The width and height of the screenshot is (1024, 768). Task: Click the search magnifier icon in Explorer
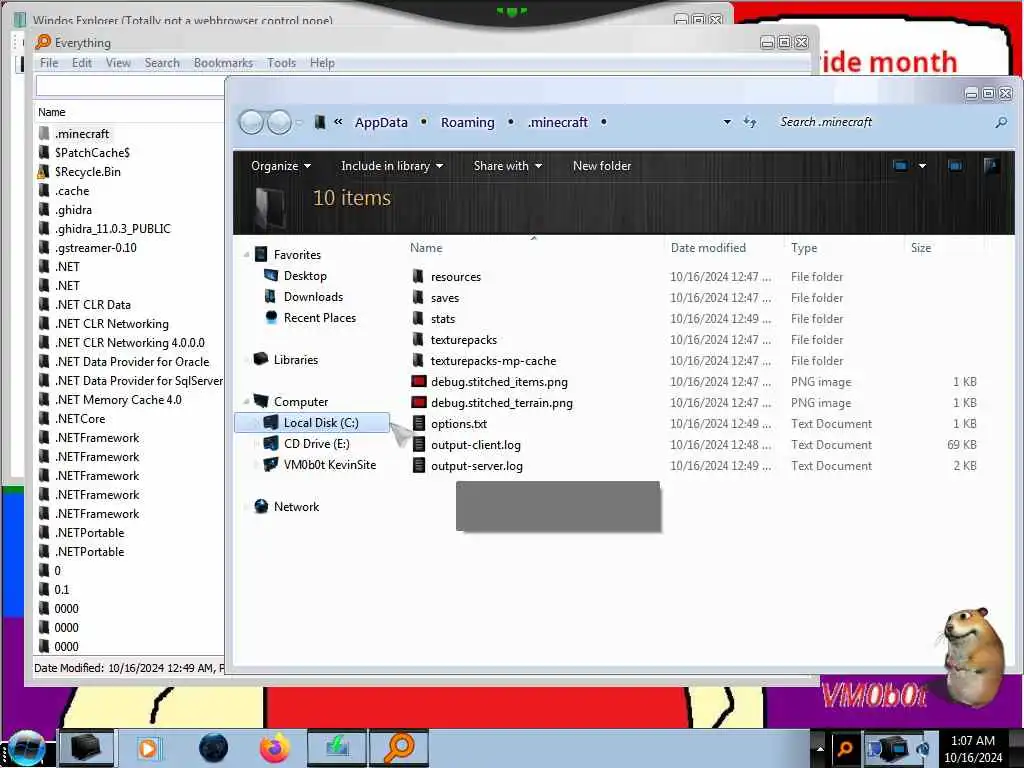(1000, 122)
